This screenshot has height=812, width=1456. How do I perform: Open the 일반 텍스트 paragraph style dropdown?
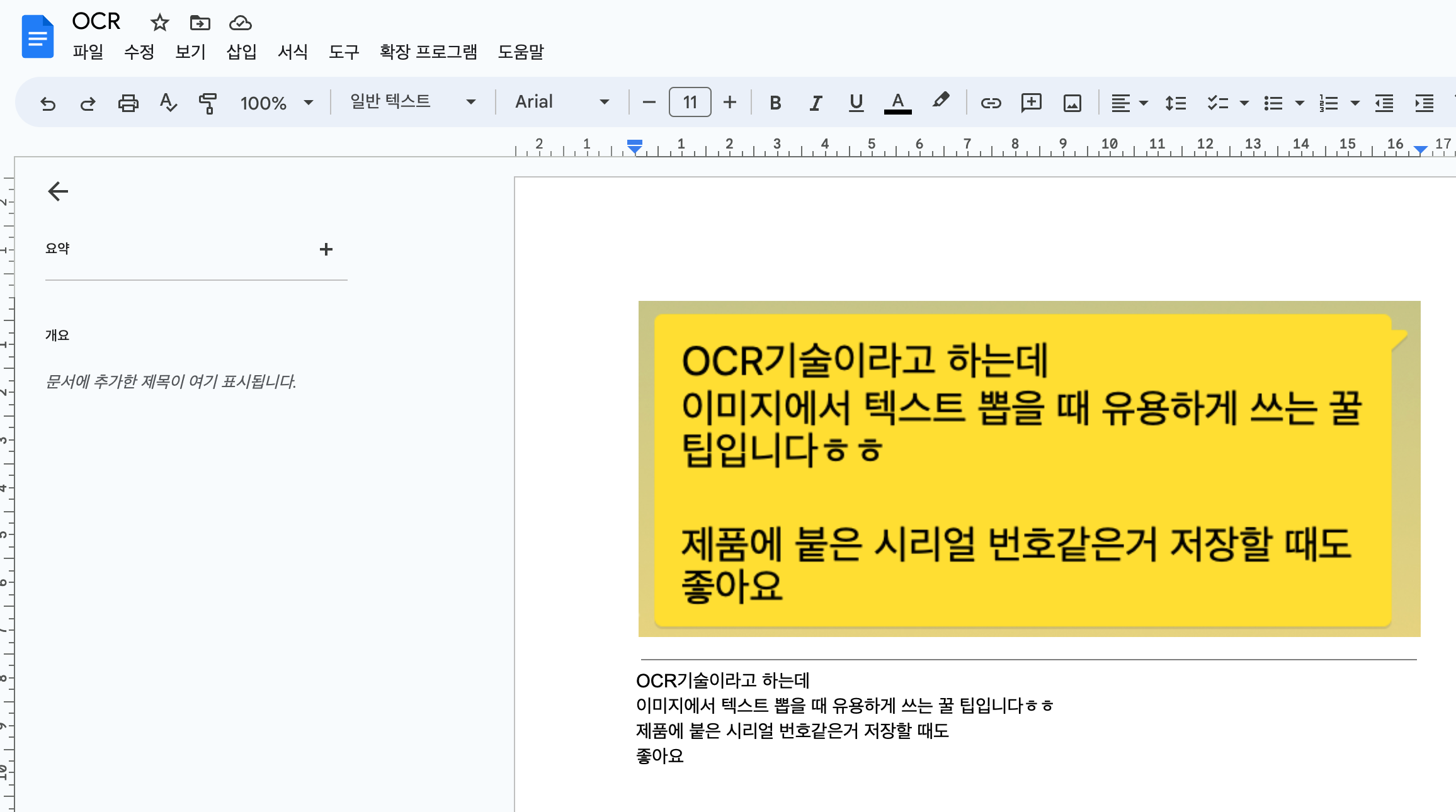[412, 102]
